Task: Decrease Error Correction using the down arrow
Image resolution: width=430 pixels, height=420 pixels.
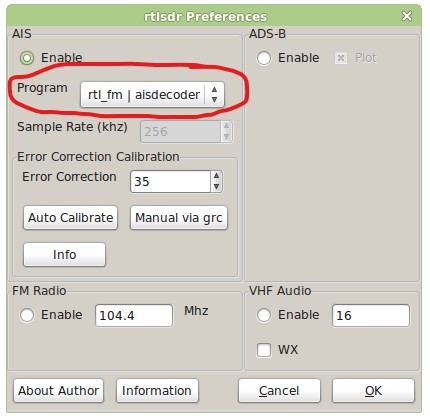Action: pos(217,187)
